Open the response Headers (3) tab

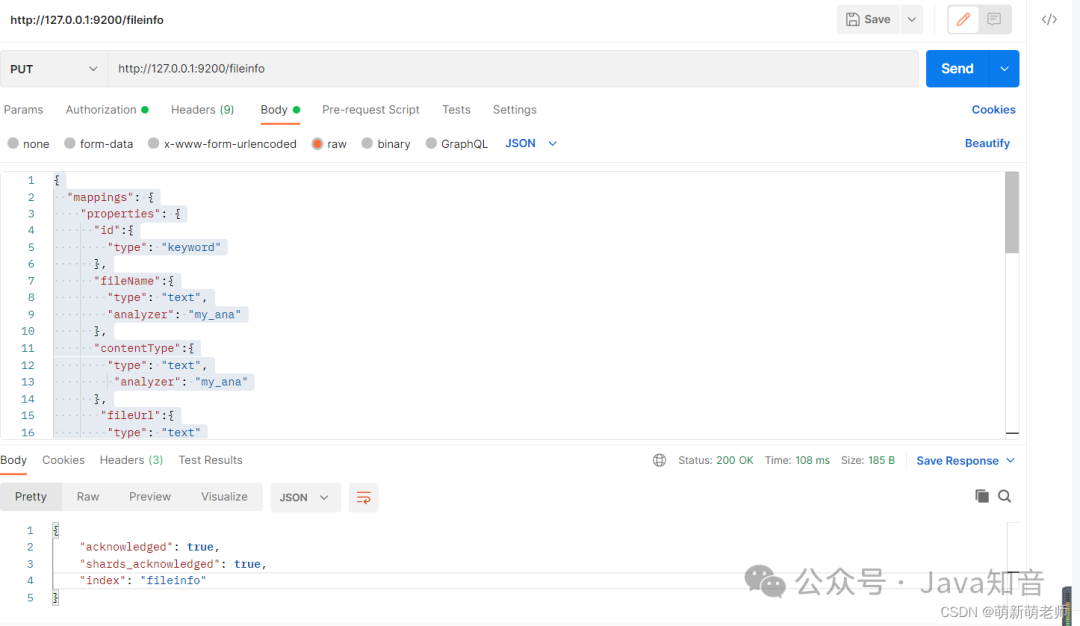[131, 460]
